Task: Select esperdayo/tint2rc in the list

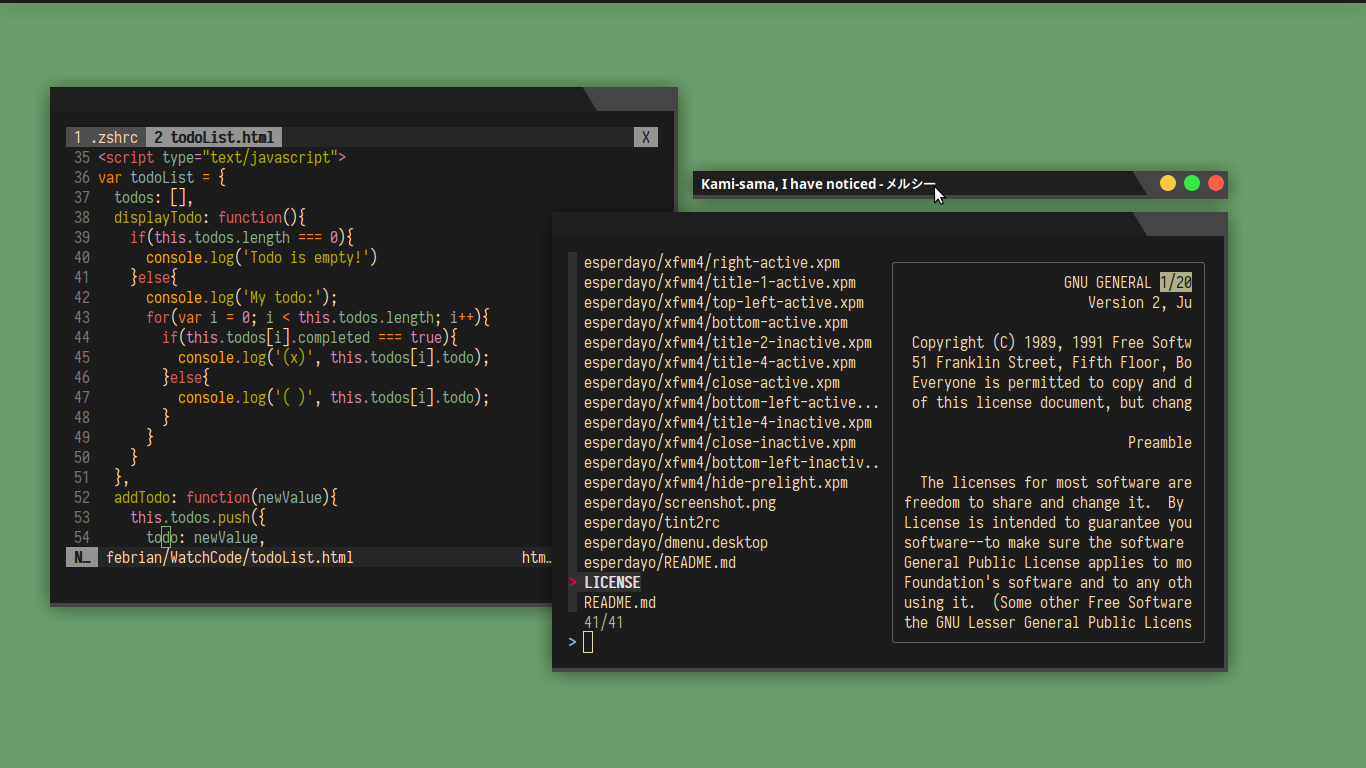Action: [652, 523]
